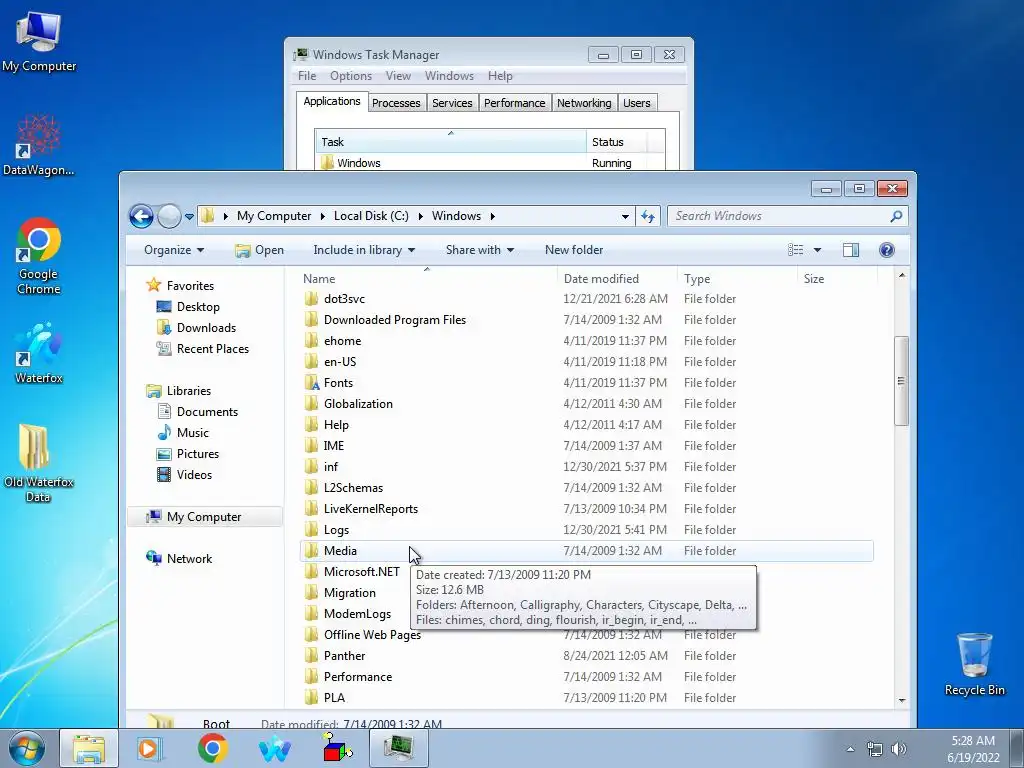This screenshot has height=768, width=1024.
Task: Select Libraries in the navigation pane
Action: [x=189, y=391]
